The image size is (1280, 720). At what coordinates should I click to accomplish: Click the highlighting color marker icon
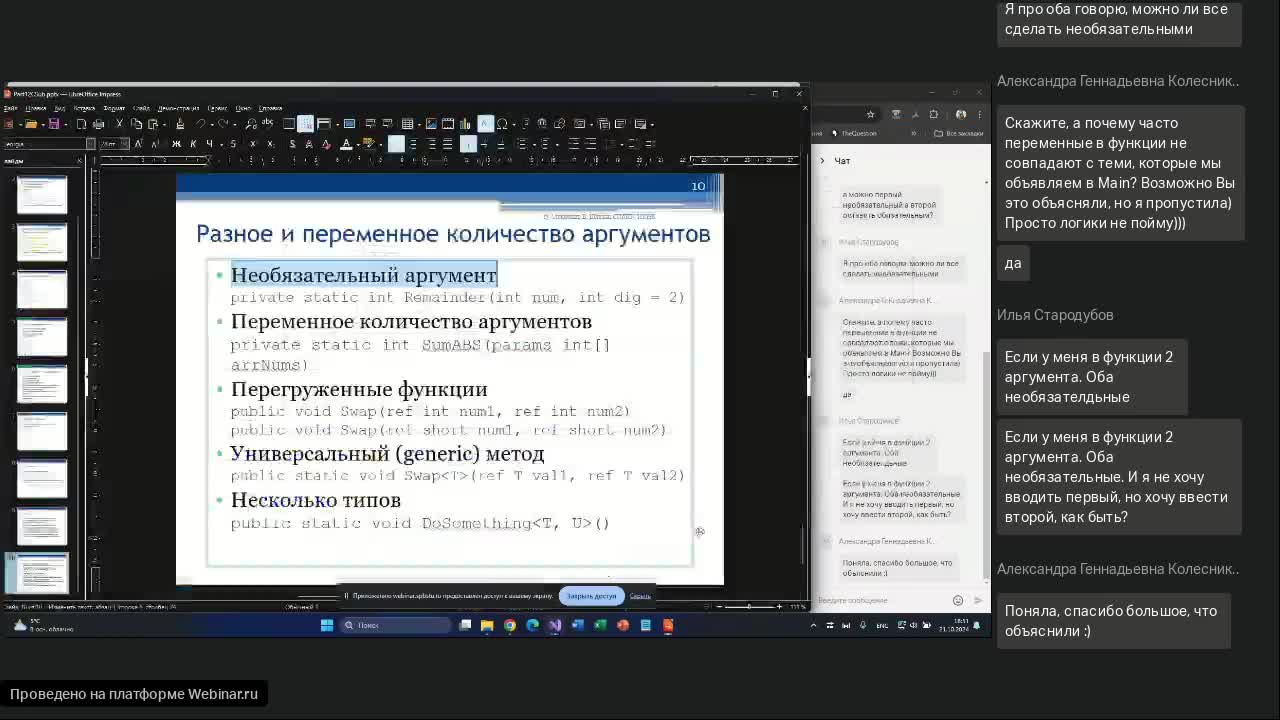pyautogui.click(x=369, y=143)
